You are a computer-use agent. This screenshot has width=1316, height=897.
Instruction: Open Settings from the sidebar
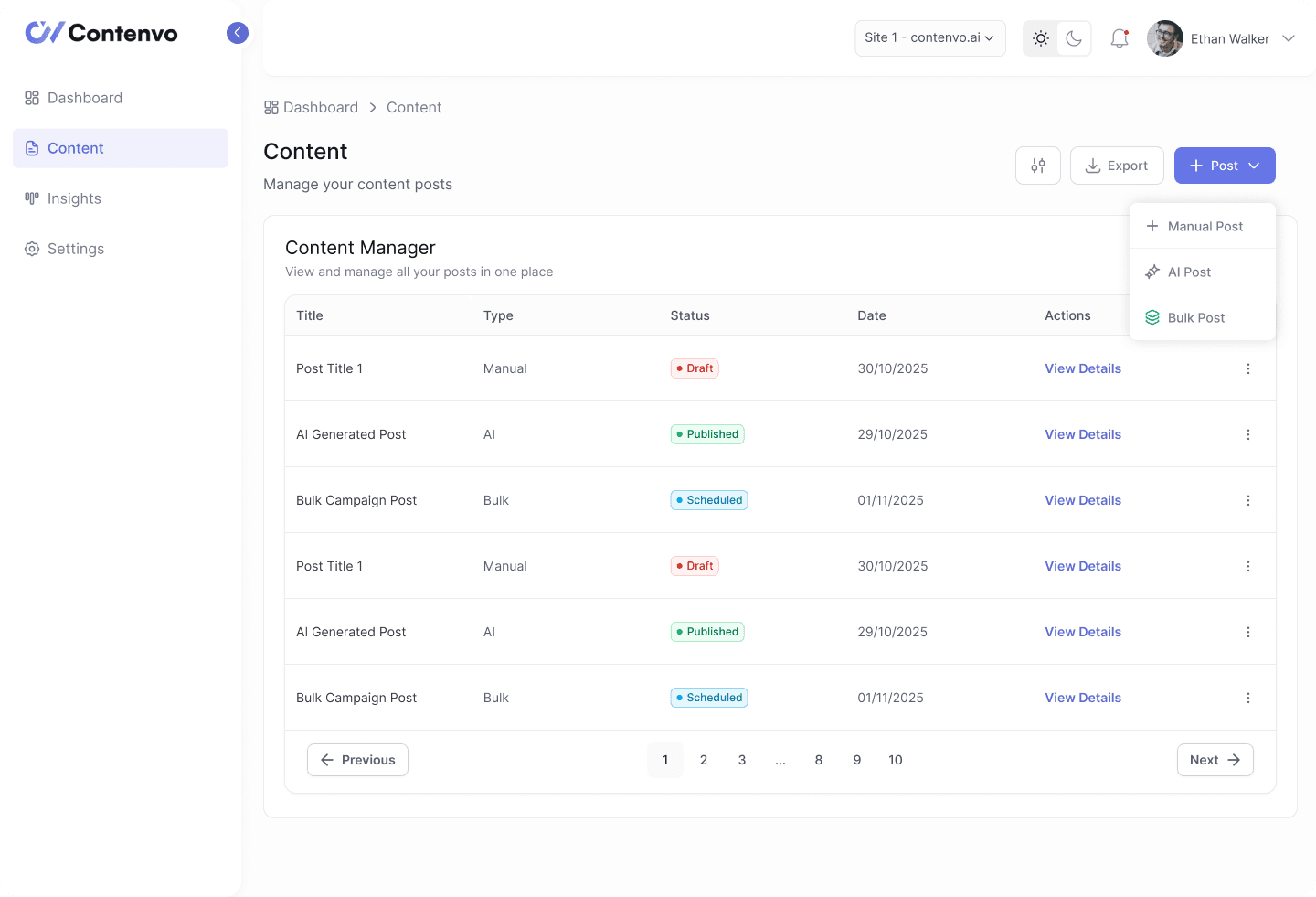75,249
